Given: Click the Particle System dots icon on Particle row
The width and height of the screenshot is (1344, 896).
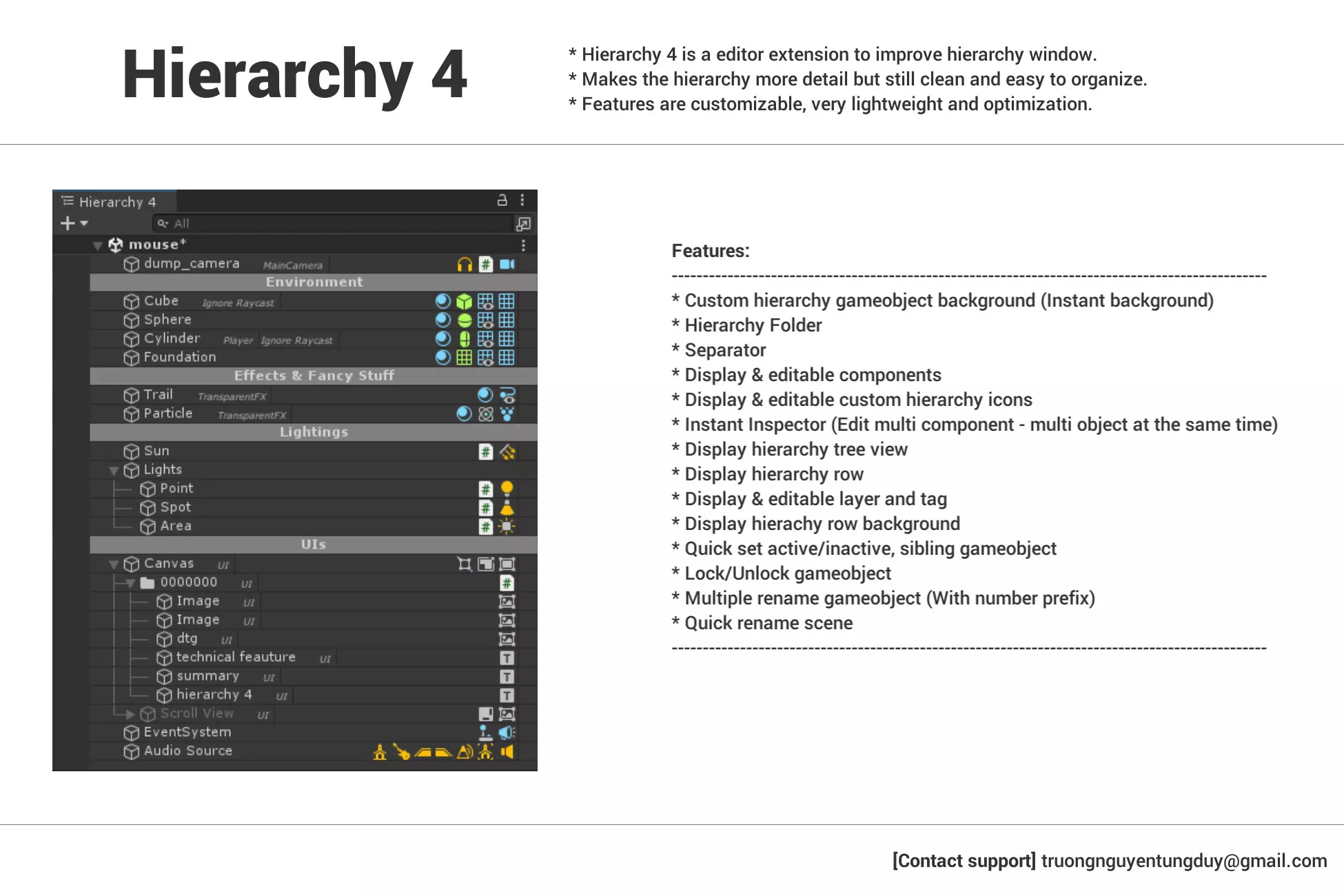Looking at the screenshot, I should pyautogui.click(x=507, y=414).
